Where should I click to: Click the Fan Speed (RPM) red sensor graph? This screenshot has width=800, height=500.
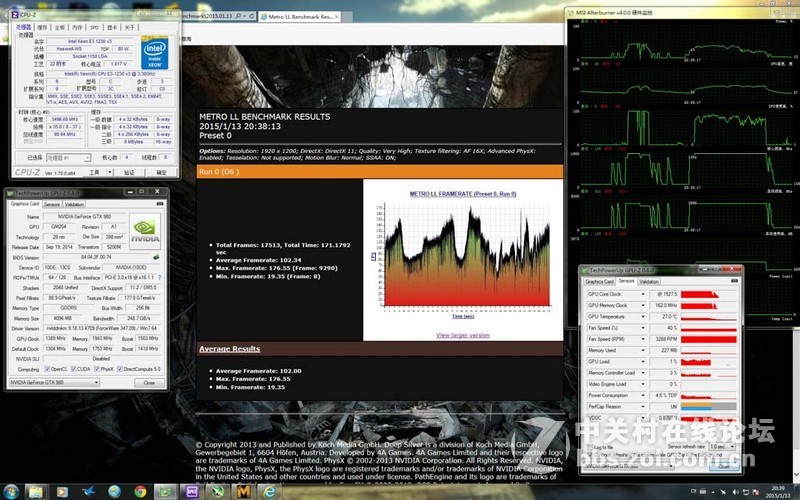point(709,339)
